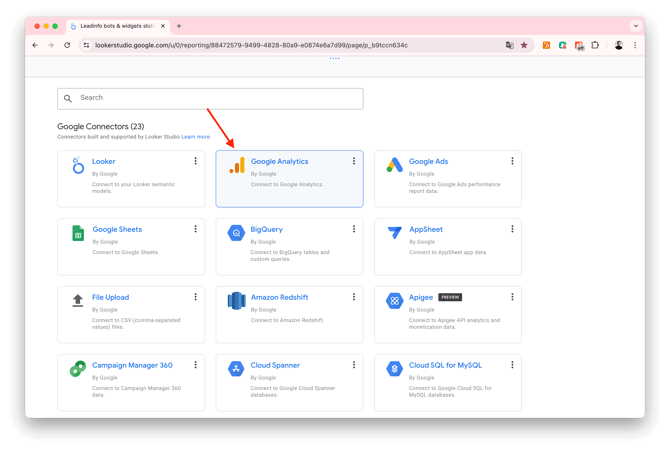
Task: Select the Google Ads connector title
Action: pos(428,161)
